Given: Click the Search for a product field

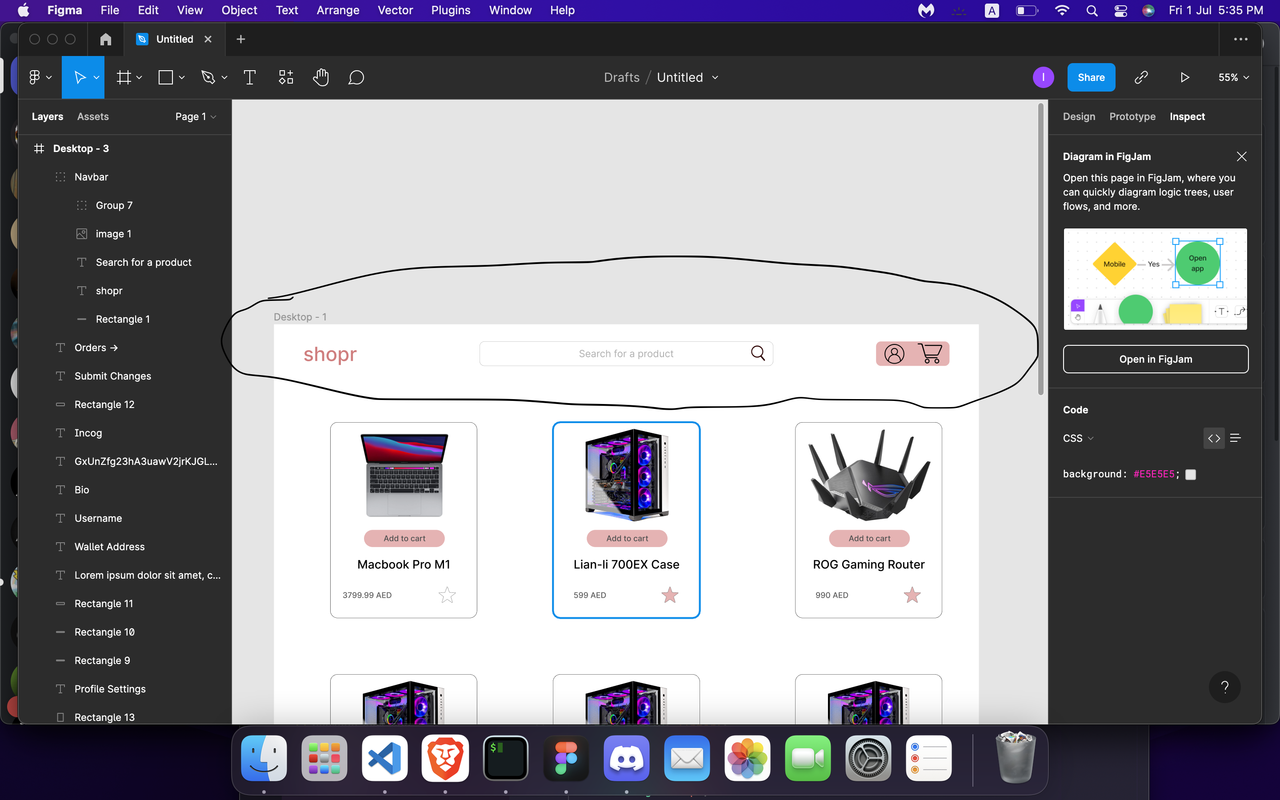Looking at the screenshot, I should point(626,354).
